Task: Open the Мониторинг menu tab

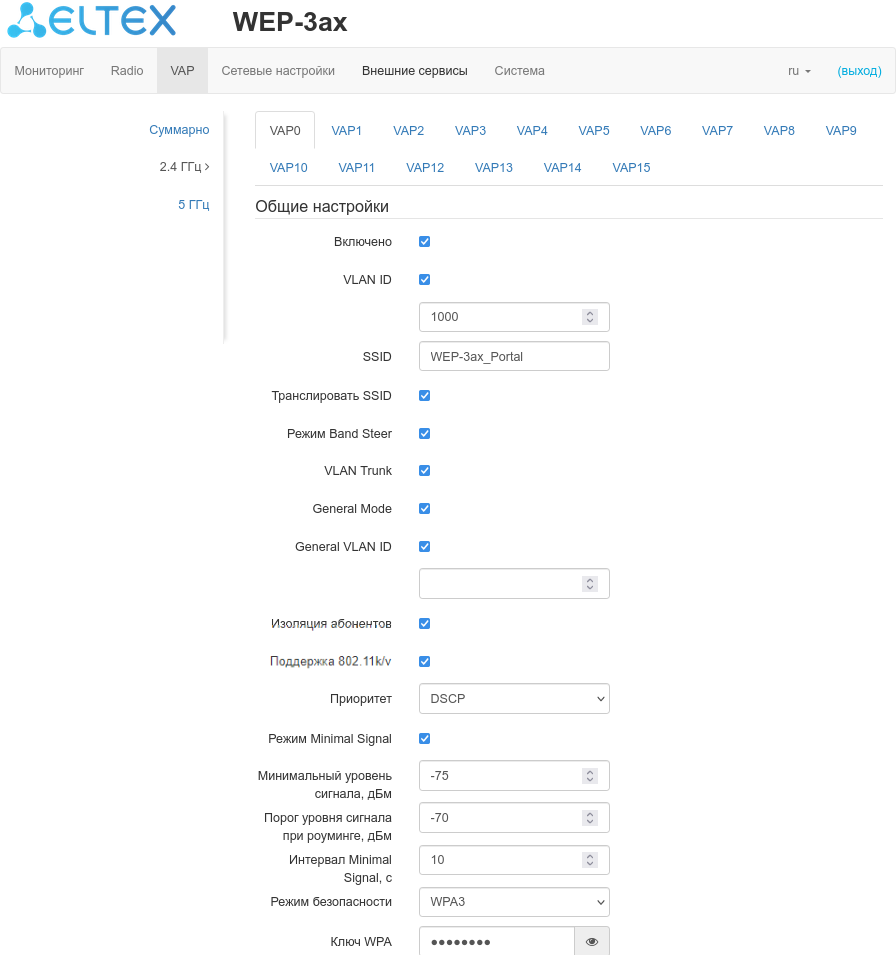Action: pos(49,71)
